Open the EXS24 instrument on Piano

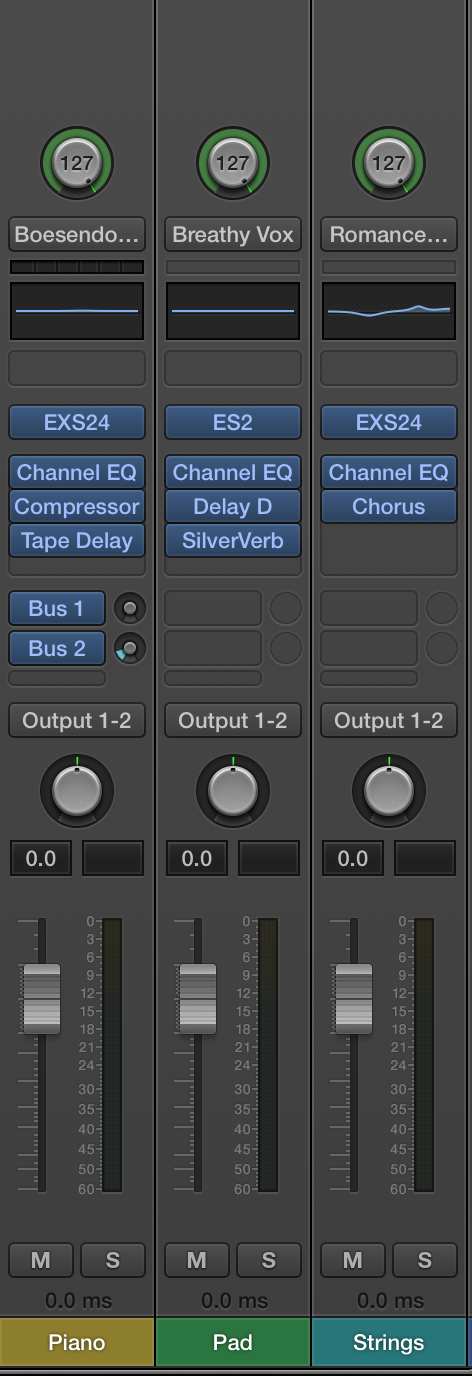point(77,422)
